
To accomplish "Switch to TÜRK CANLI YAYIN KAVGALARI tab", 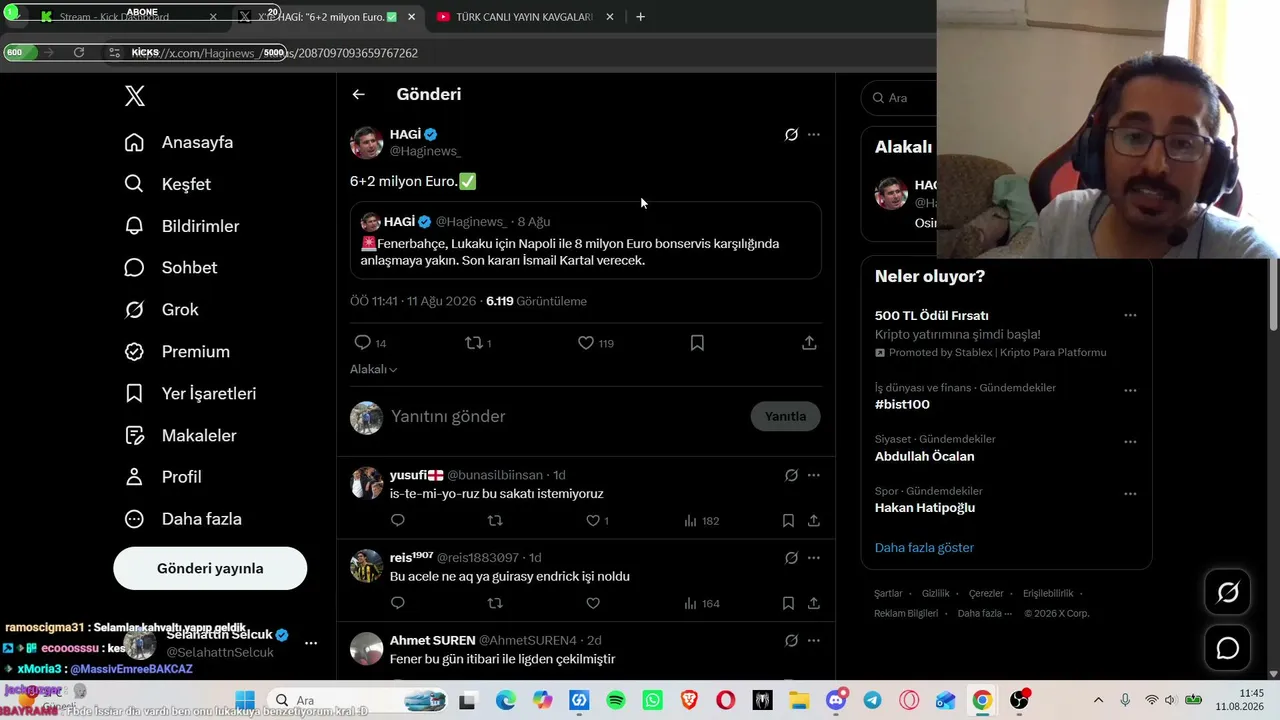I will tap(525, 16).
